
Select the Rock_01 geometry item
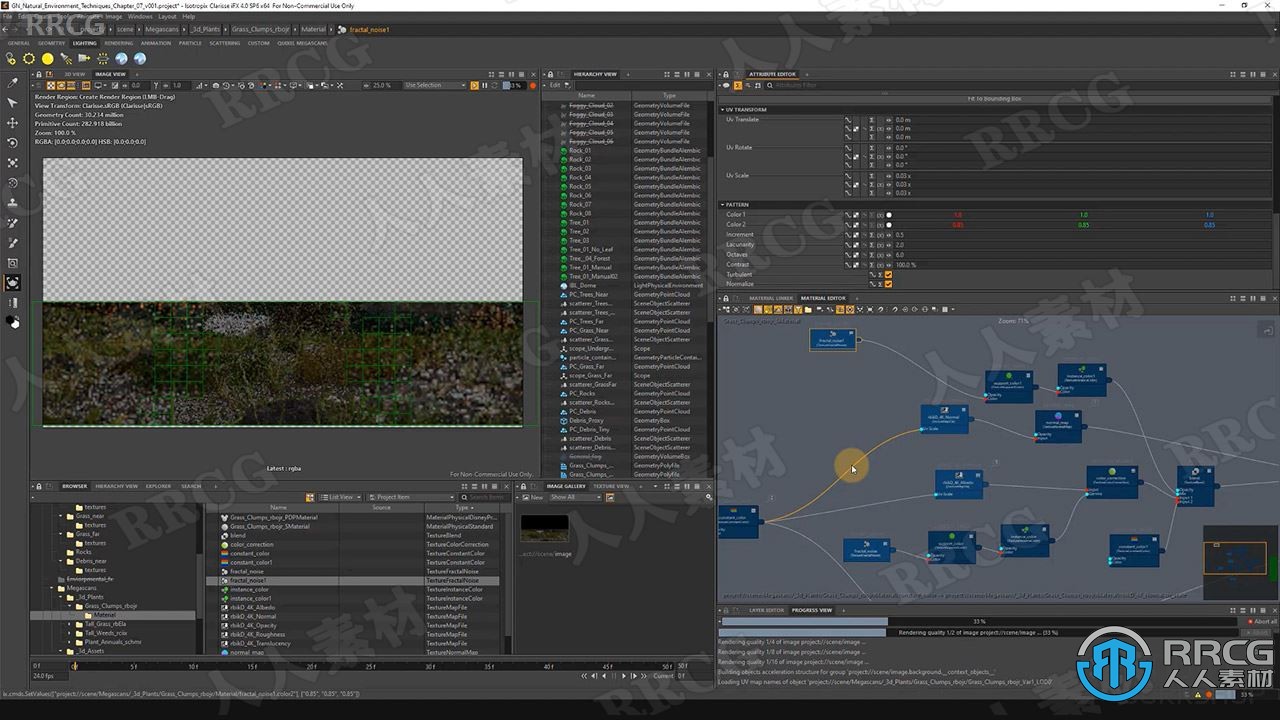tap(579, 150)
